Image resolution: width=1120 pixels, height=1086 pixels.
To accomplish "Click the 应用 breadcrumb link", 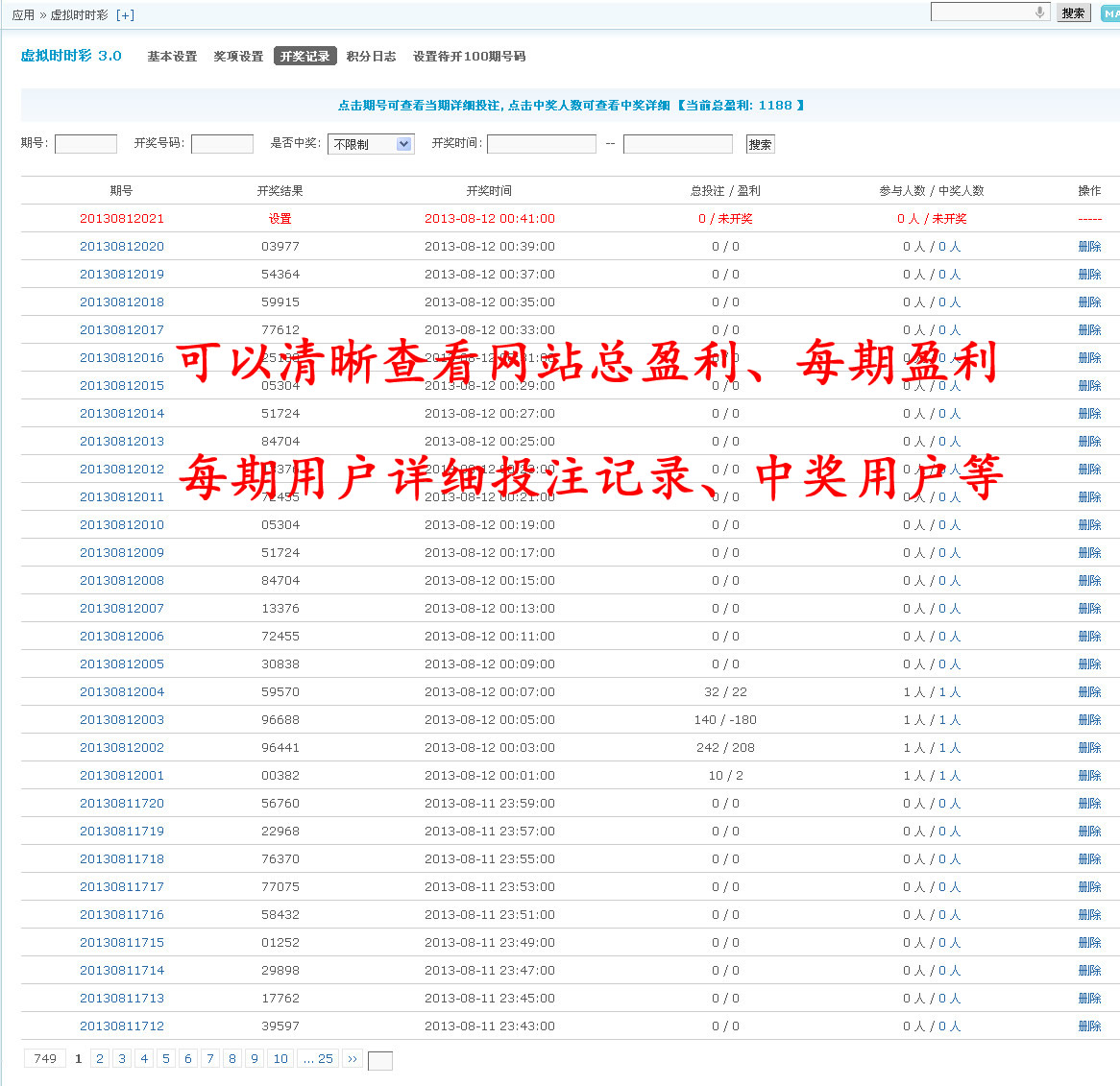I will coord(23,15).
